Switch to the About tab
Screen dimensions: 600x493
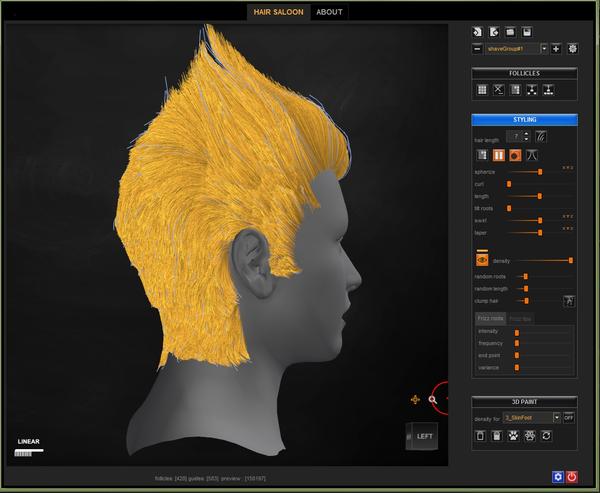(x=328, y=12)
